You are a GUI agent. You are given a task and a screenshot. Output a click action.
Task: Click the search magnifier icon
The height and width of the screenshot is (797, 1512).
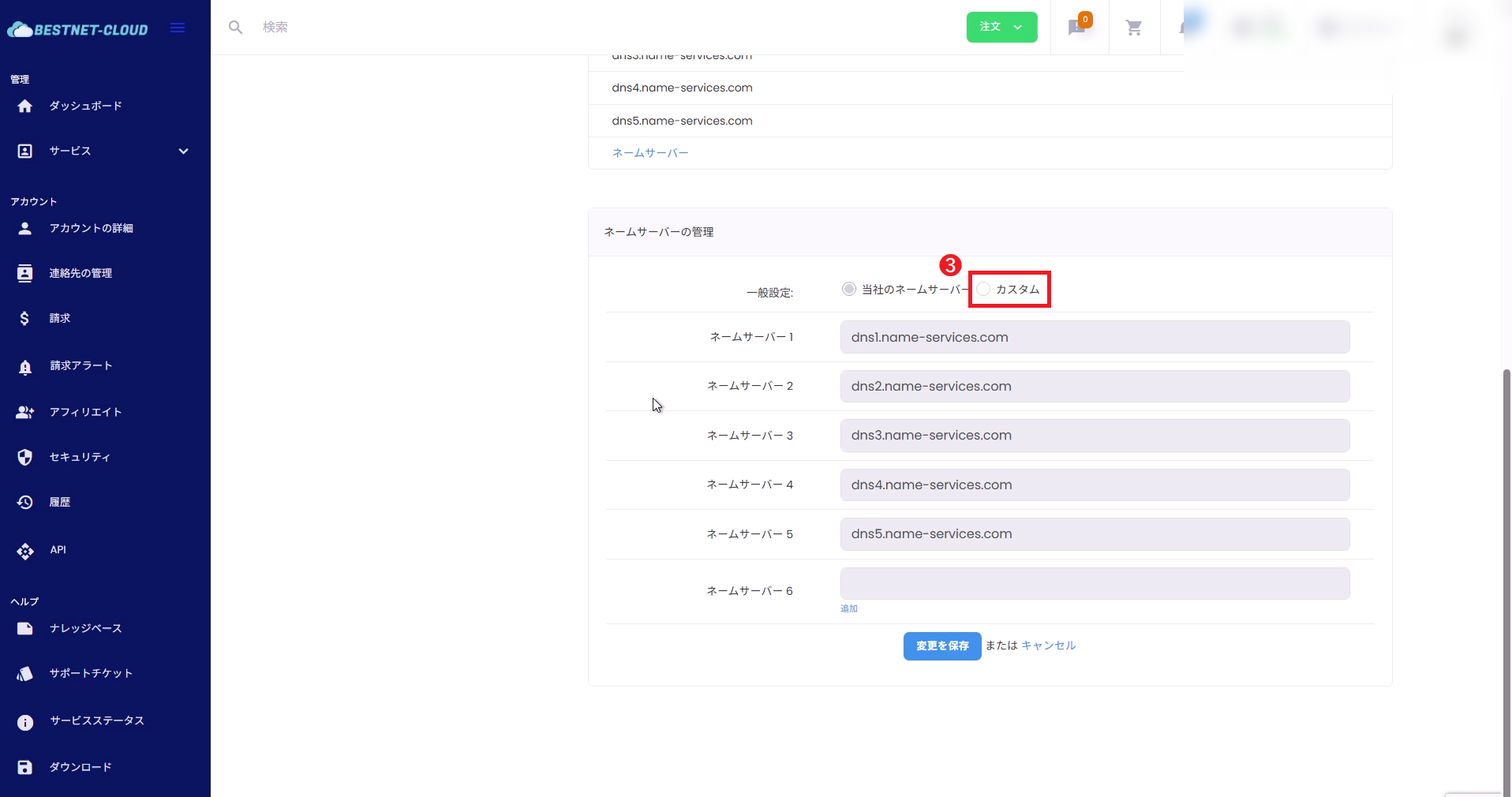(235, 28)
